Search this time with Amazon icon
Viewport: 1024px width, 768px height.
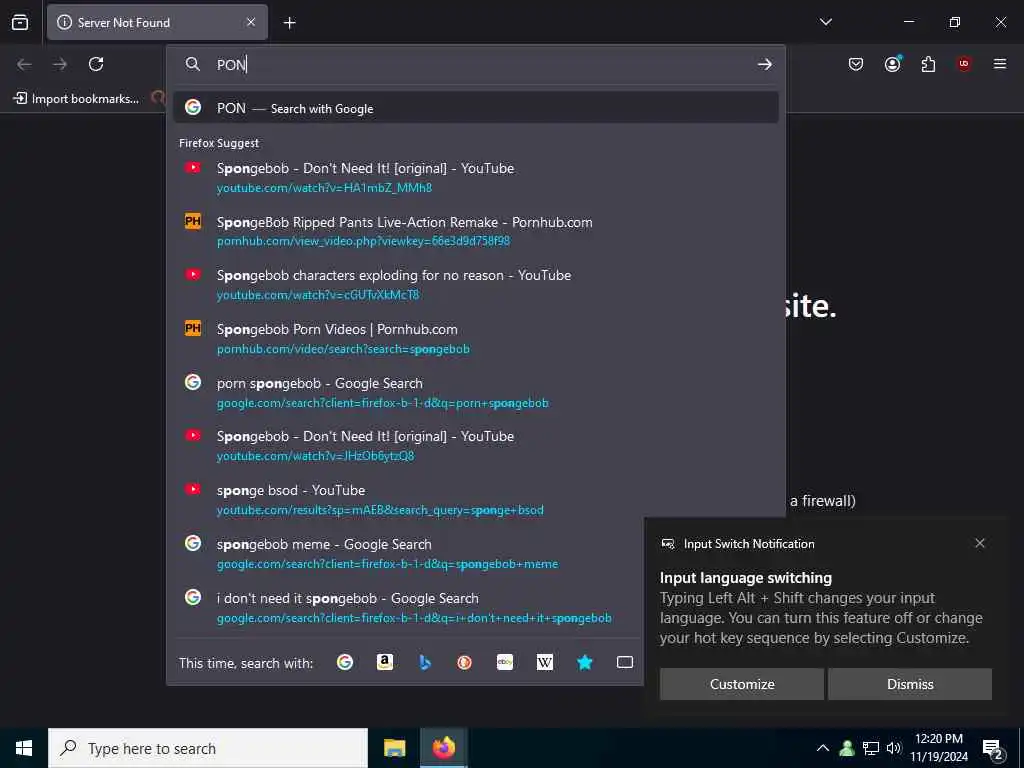point(385,662)
